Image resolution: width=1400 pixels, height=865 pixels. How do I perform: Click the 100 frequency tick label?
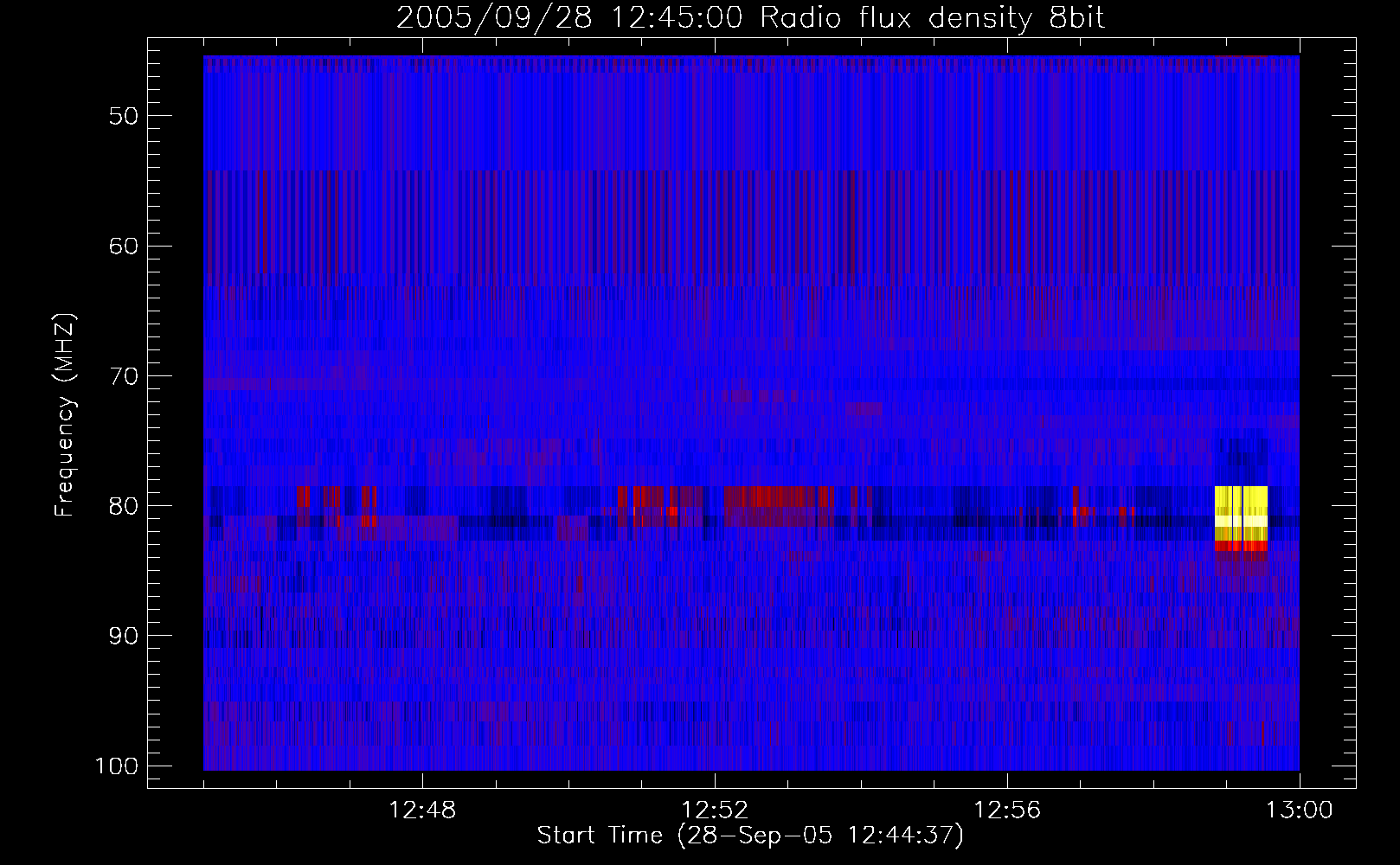tap(116, 766)
